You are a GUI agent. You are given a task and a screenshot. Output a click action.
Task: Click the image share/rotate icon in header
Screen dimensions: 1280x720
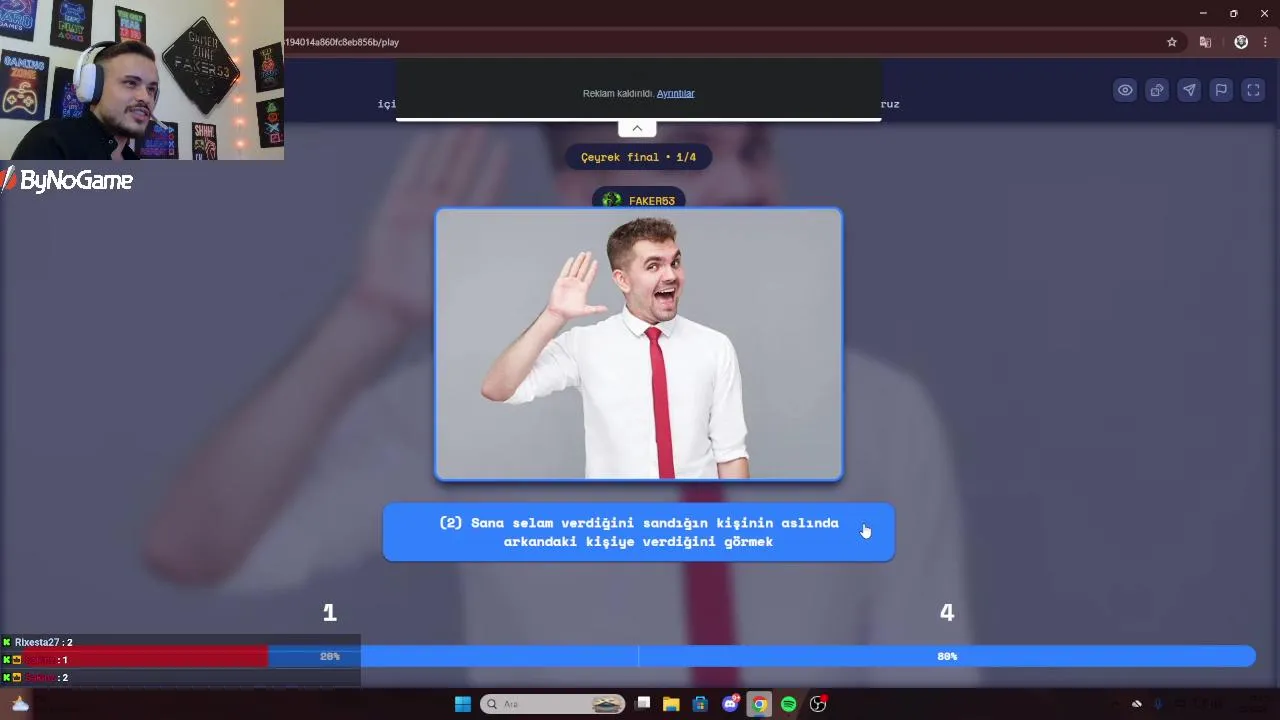1157,90
